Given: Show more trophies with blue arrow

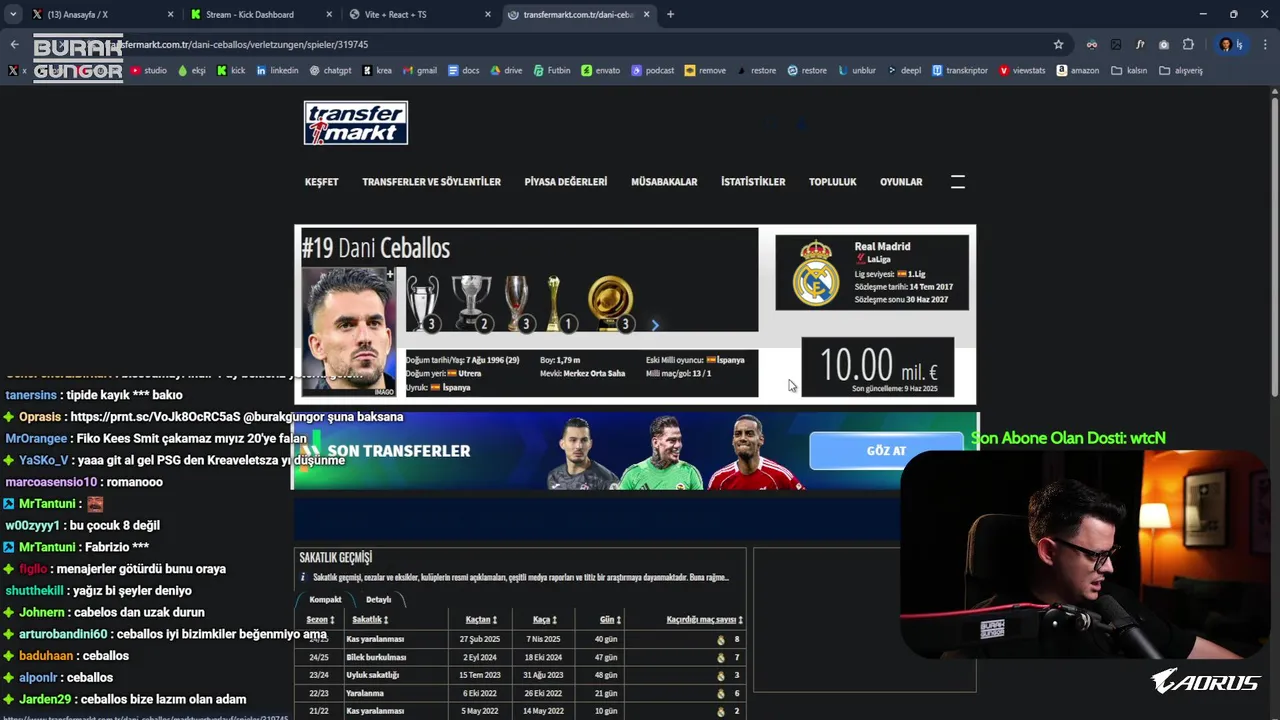Looking at the screenshot, I should (x=655, y=325).
